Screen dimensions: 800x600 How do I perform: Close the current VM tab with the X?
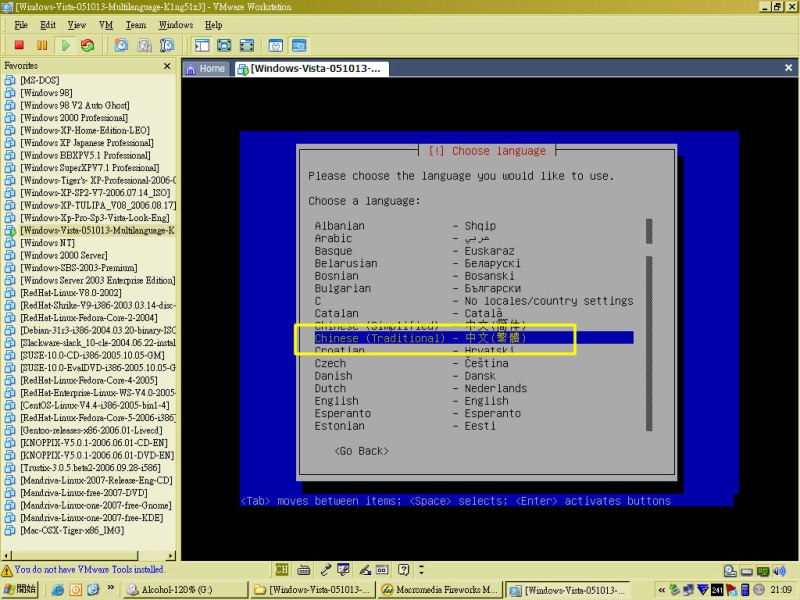pos(788,67)
